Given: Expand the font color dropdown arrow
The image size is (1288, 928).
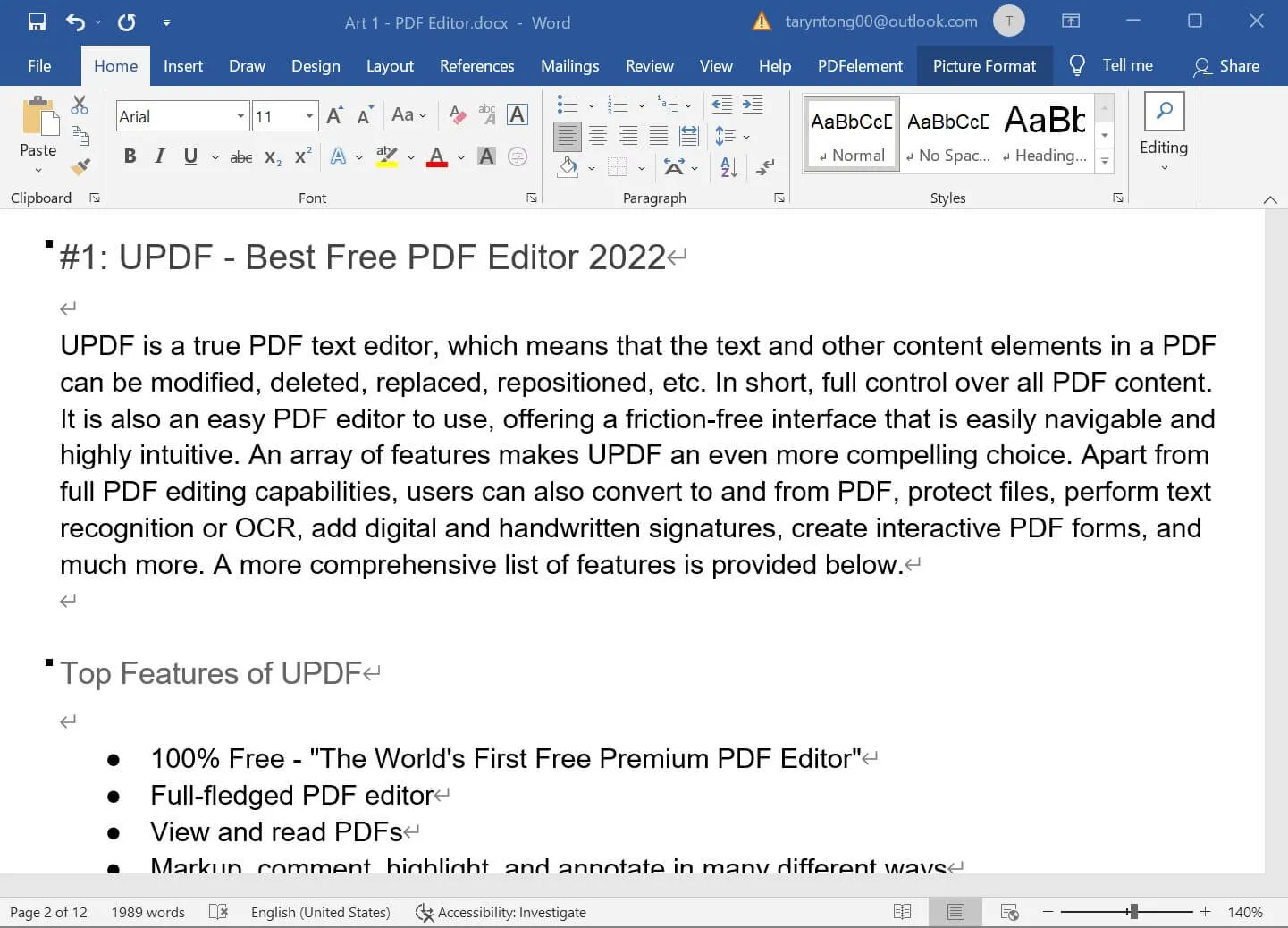Looking at the screenshot, I should click(x=461, y=157).
